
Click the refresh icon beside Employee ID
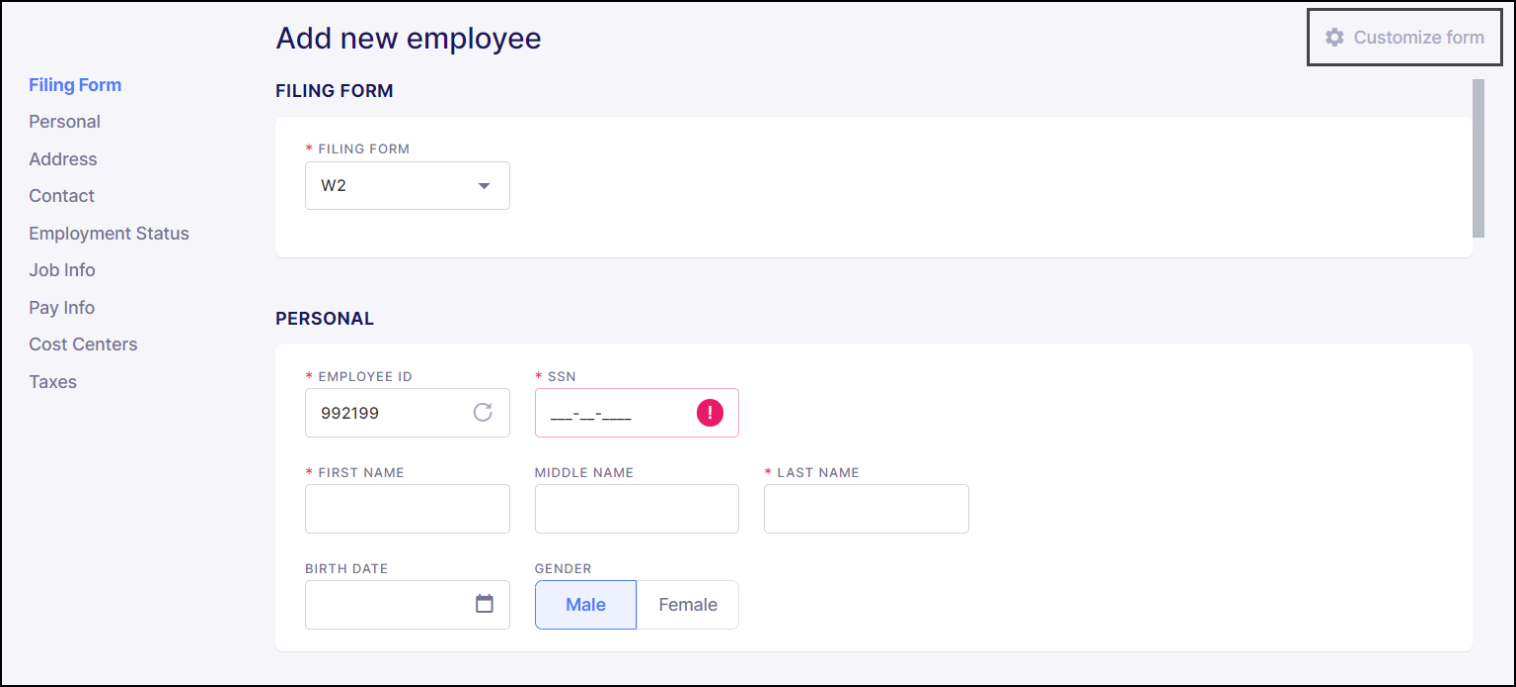484,412
